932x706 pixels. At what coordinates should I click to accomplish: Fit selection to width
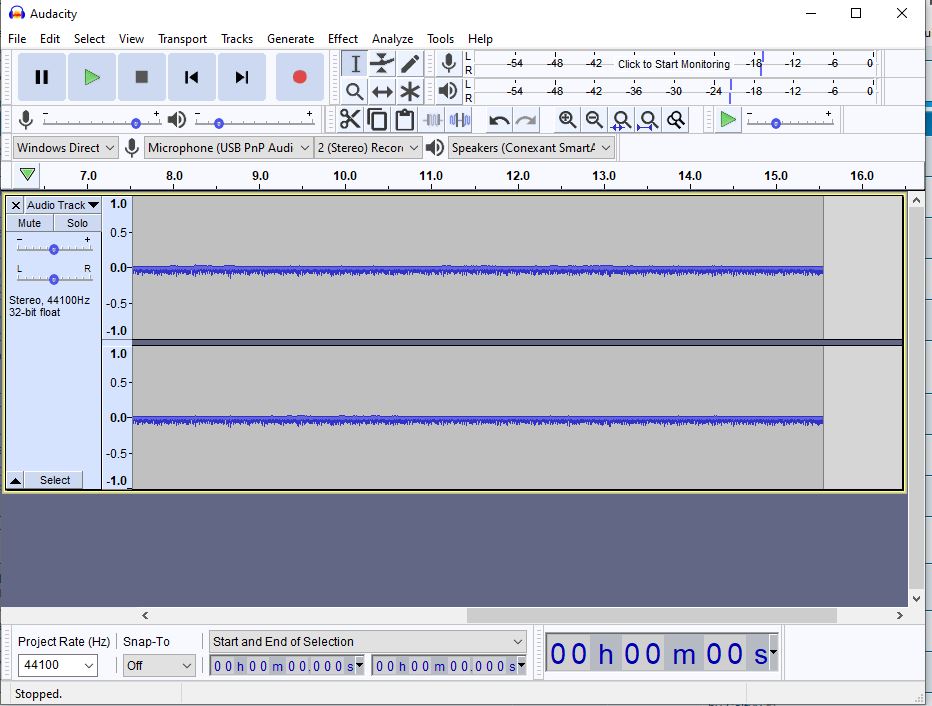621,120
